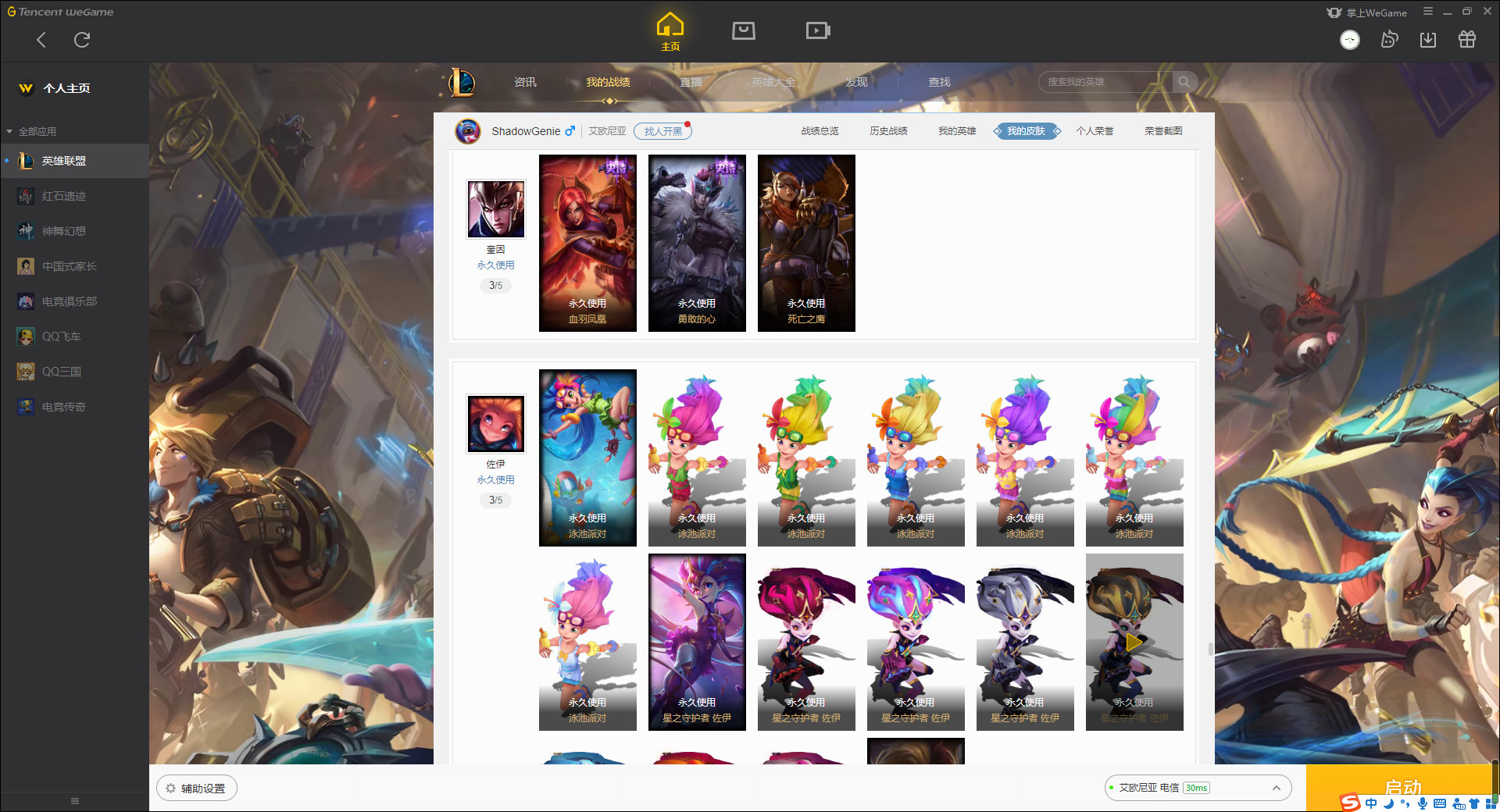This screenshot has width=1500, height=812.
Task: Open the 佐伊 champion portrait
Action: (x=496, y=424)
